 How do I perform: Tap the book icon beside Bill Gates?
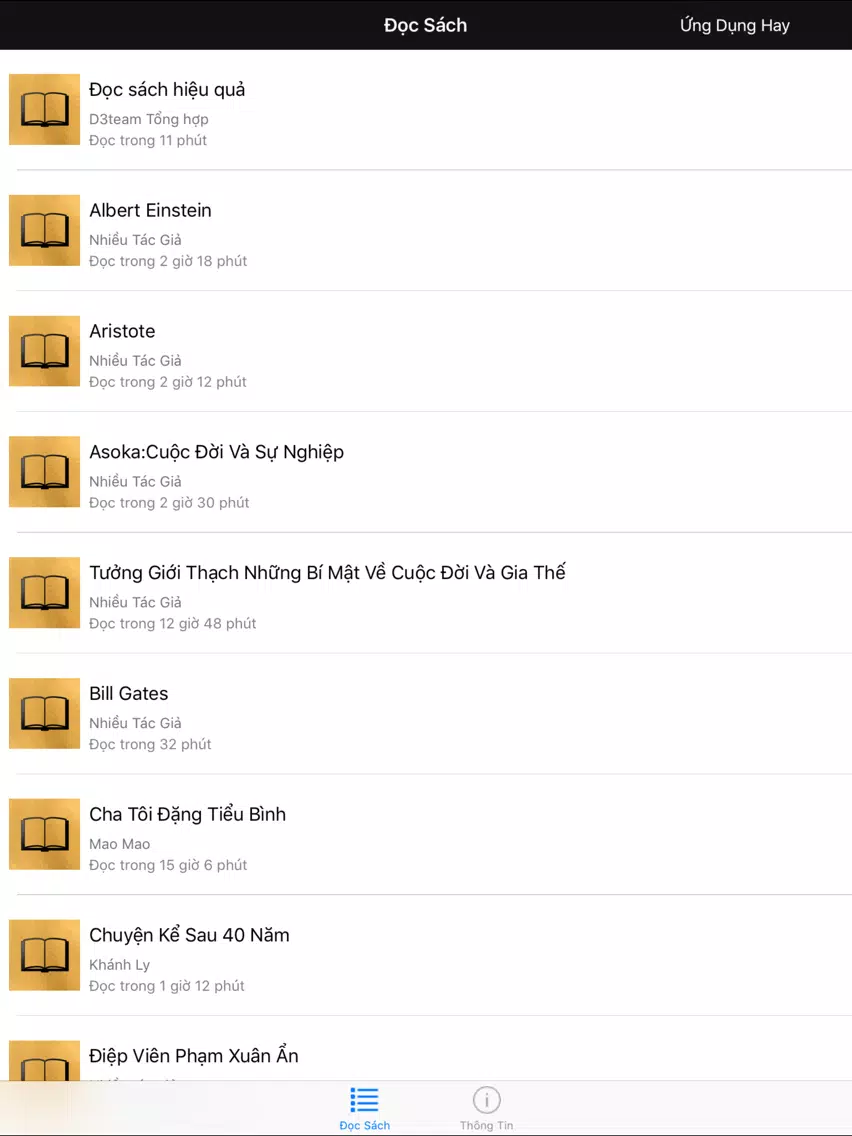click(x=44, y=714)
